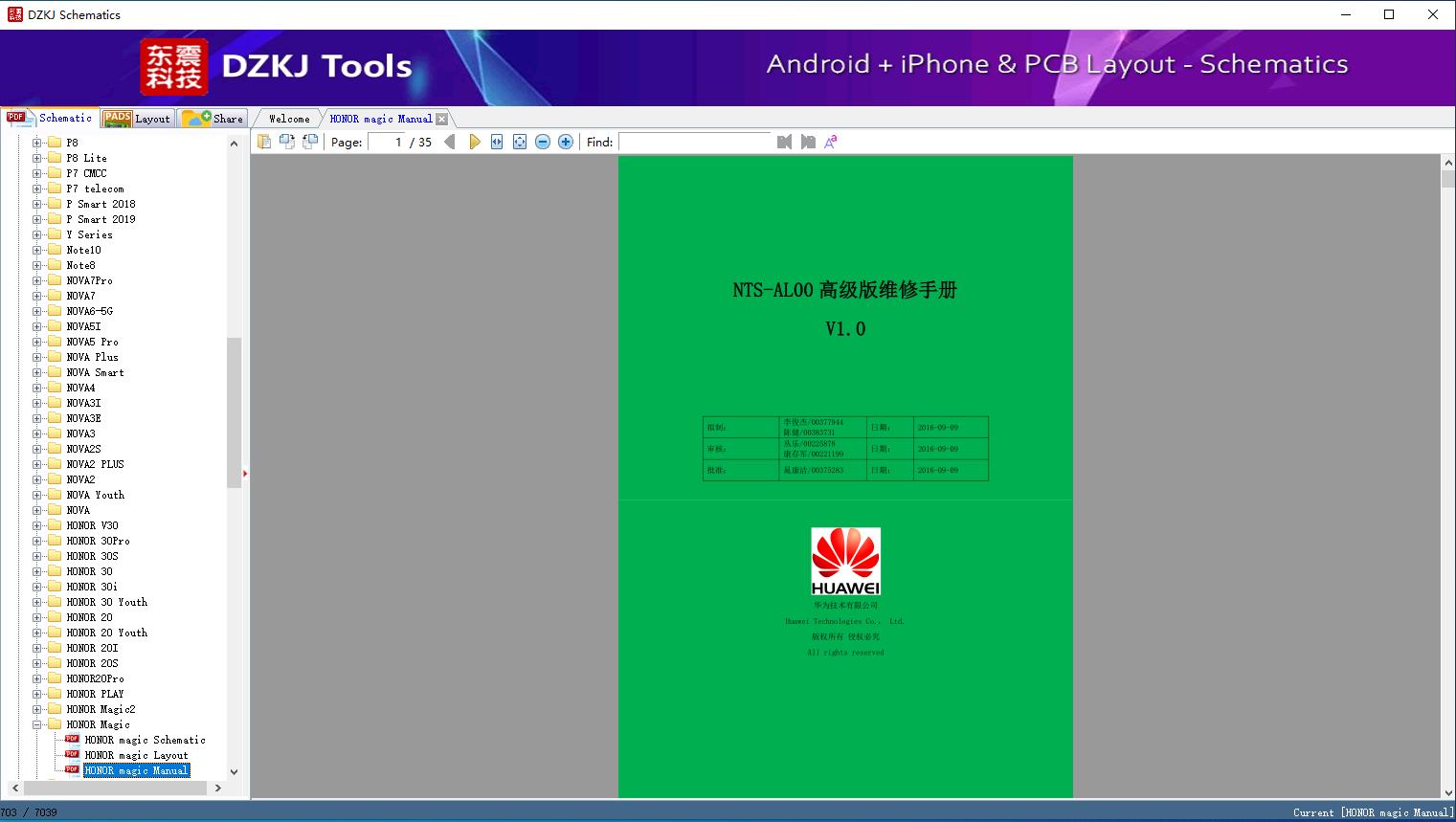Click the HONOR magic Manual PDF icon
The image size is (1456, 822).
(72, 769)
